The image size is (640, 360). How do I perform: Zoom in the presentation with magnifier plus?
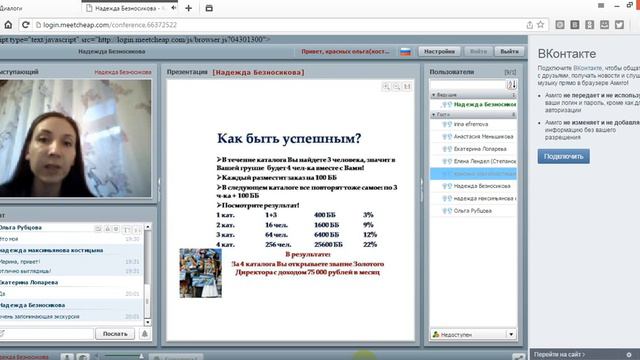coord(386,86)
